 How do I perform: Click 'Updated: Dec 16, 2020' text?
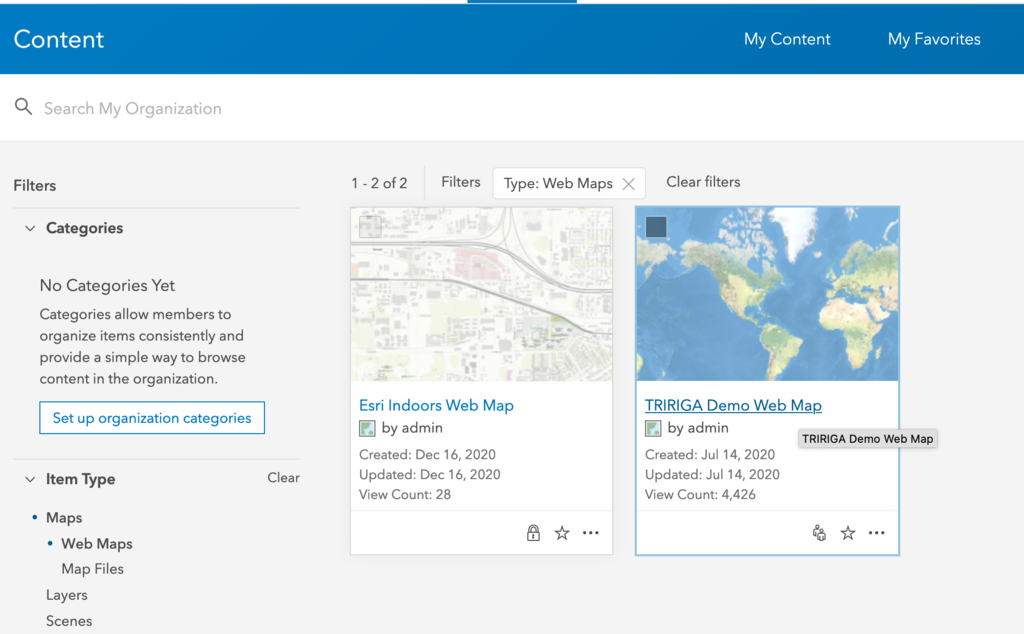[x=430, y=475]
